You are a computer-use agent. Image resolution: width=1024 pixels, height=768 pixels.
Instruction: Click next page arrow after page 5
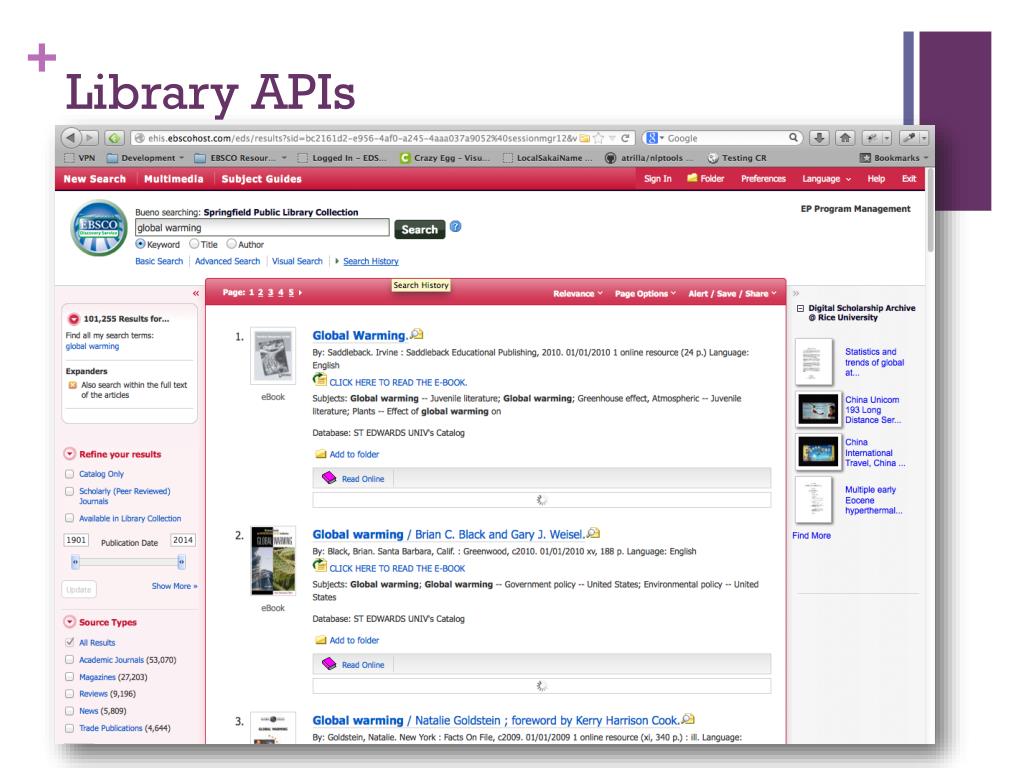[300, 293]
